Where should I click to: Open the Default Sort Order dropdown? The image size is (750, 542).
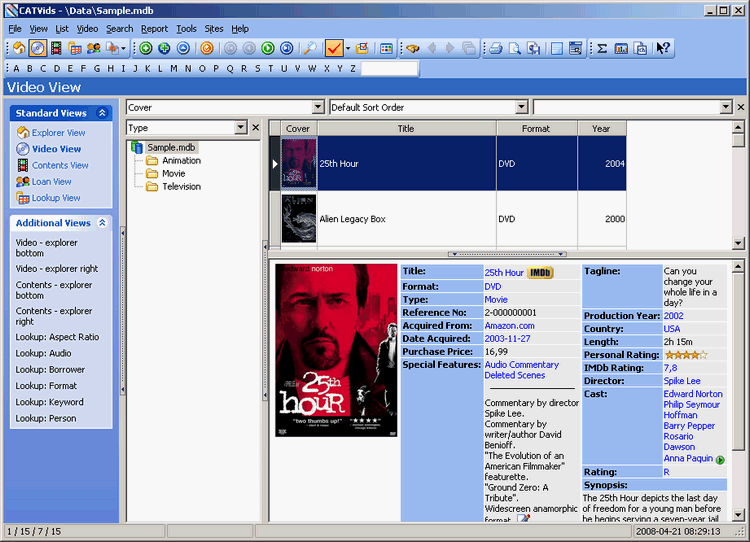pos(522,107)
